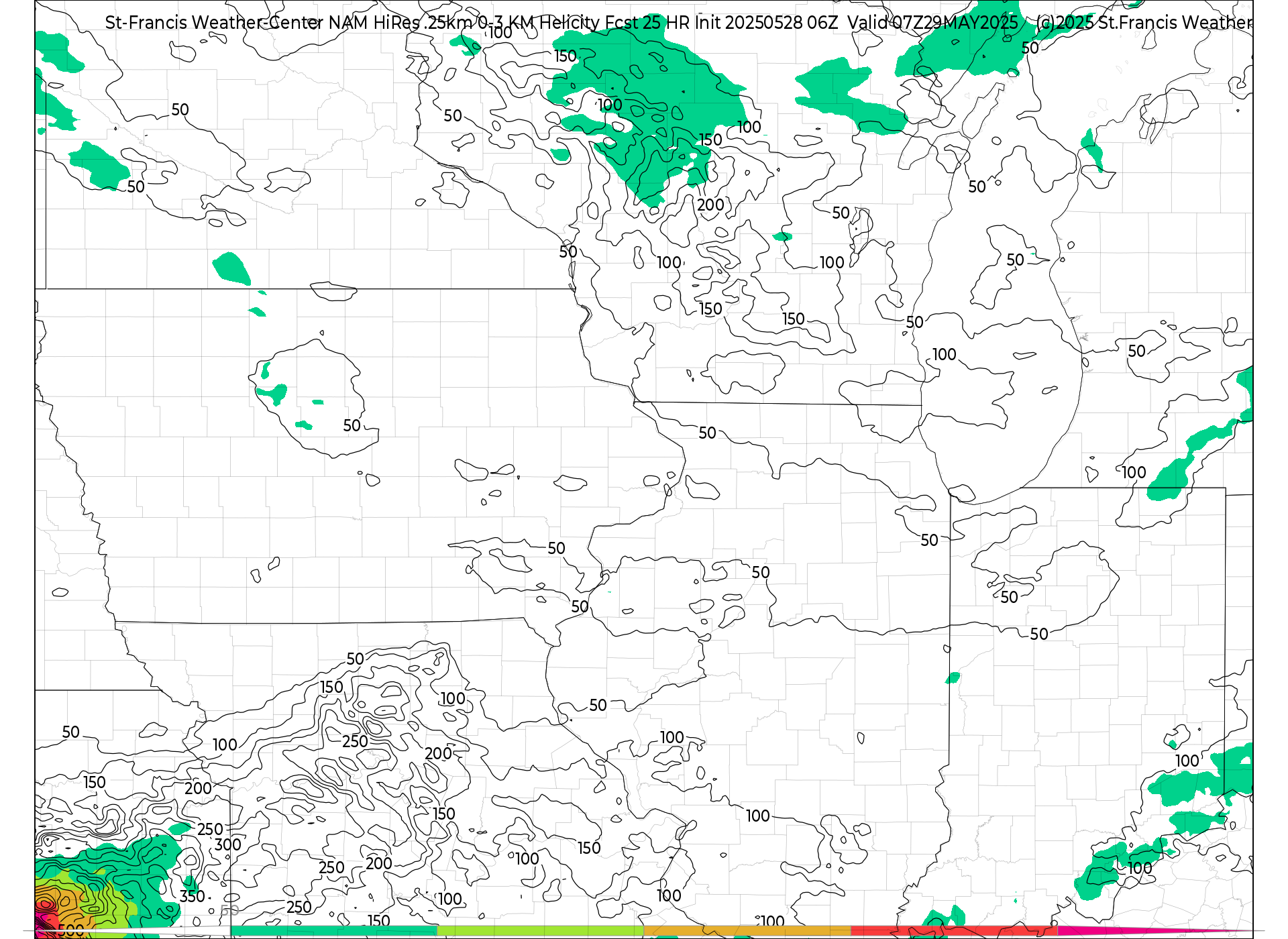The image size is (1288, 939).
Task: Click the '500' helicity contour label
Action: coord(71,930)
